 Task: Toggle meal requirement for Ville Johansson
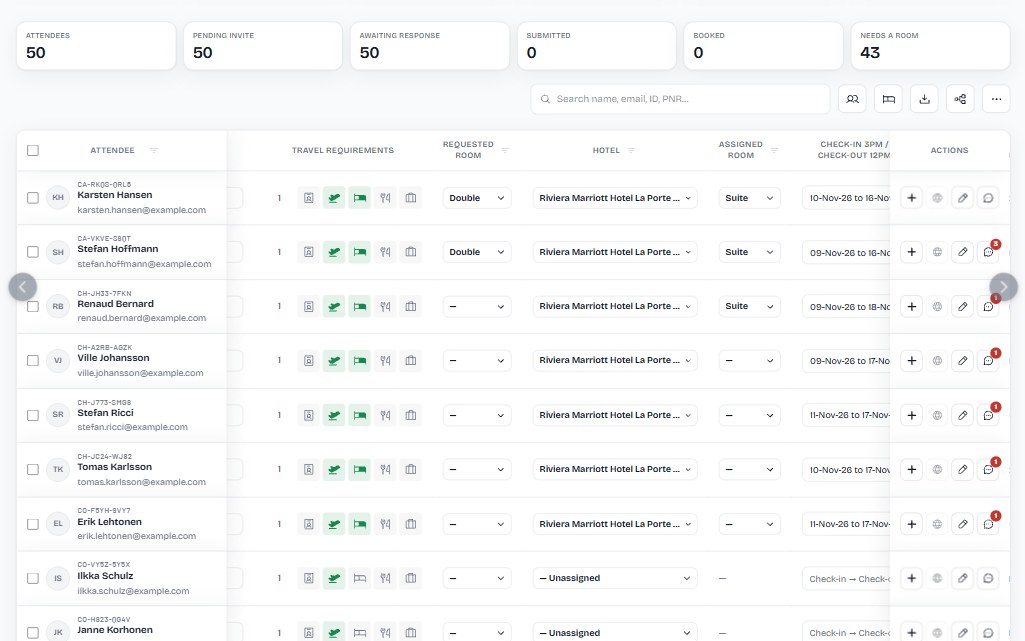click(385, 361)
